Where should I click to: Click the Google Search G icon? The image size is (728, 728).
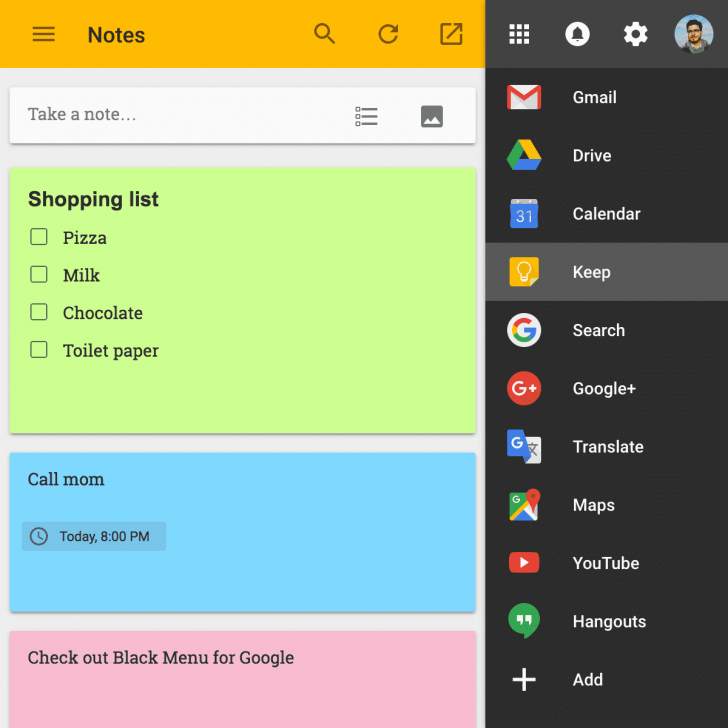(524, 330)
